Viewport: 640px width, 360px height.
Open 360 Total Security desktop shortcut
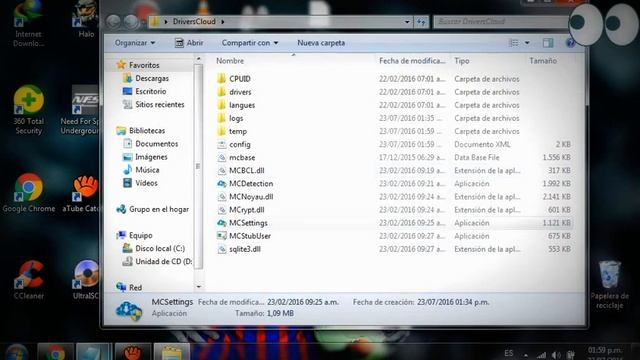[28, 110]
